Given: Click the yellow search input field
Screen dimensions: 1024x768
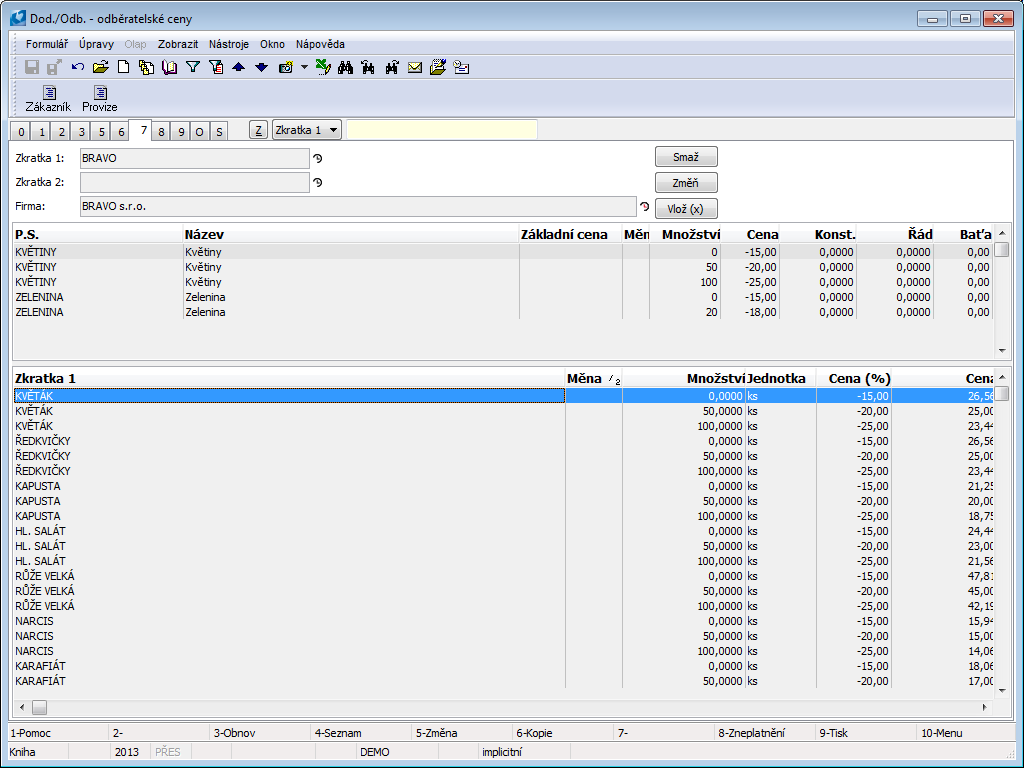Looking at the screenshot, I should pos(441,130).
